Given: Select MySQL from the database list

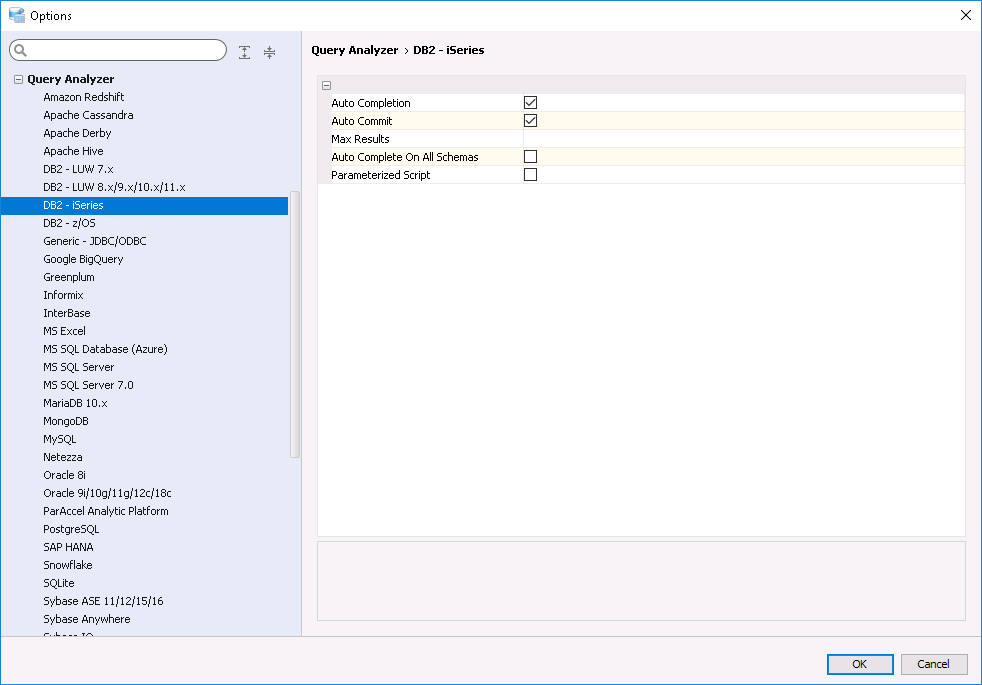Looking at the screenshot, I should 59,439.
